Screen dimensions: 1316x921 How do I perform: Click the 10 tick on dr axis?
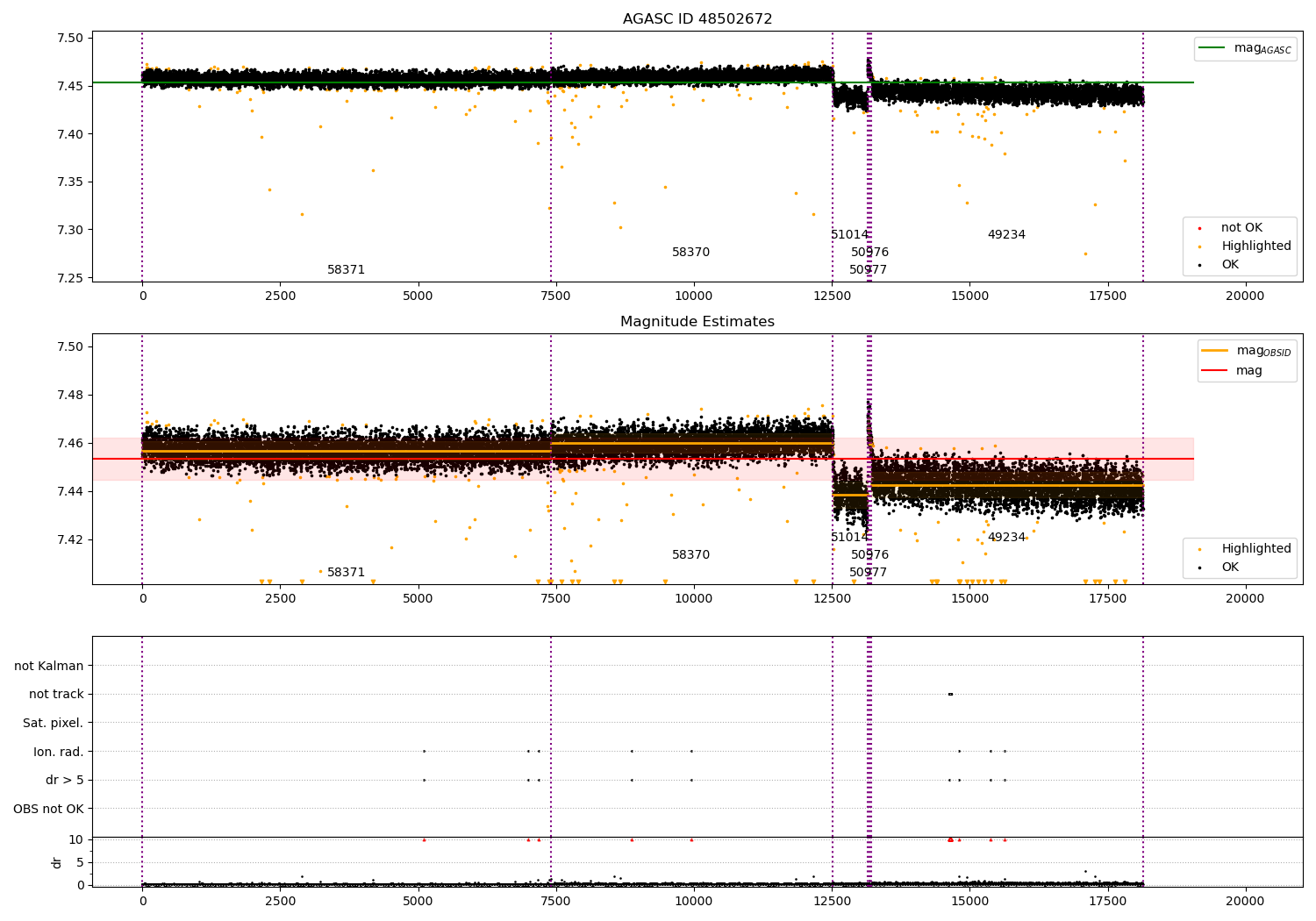pos(76,839)
